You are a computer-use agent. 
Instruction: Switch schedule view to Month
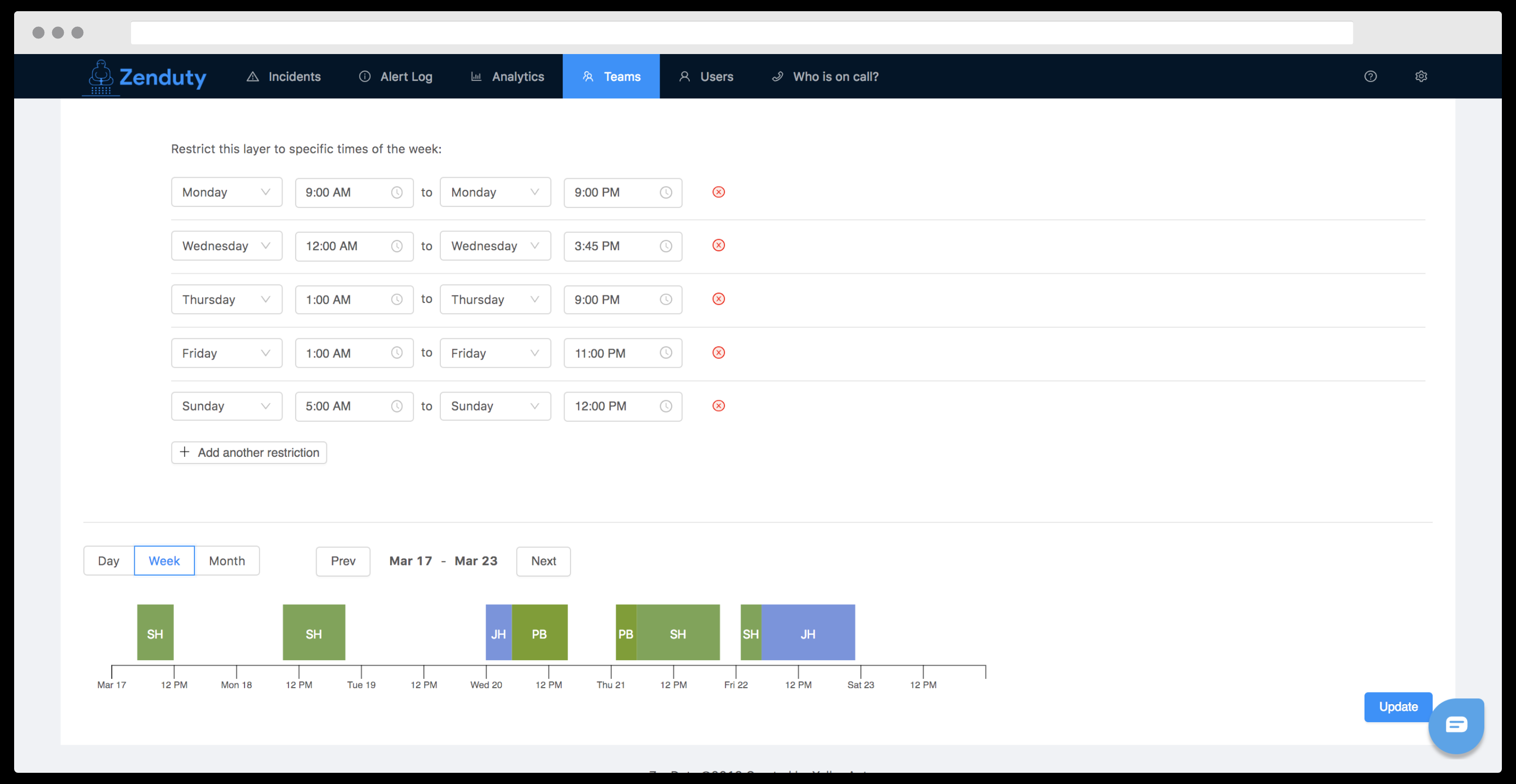tap(227, 561)
